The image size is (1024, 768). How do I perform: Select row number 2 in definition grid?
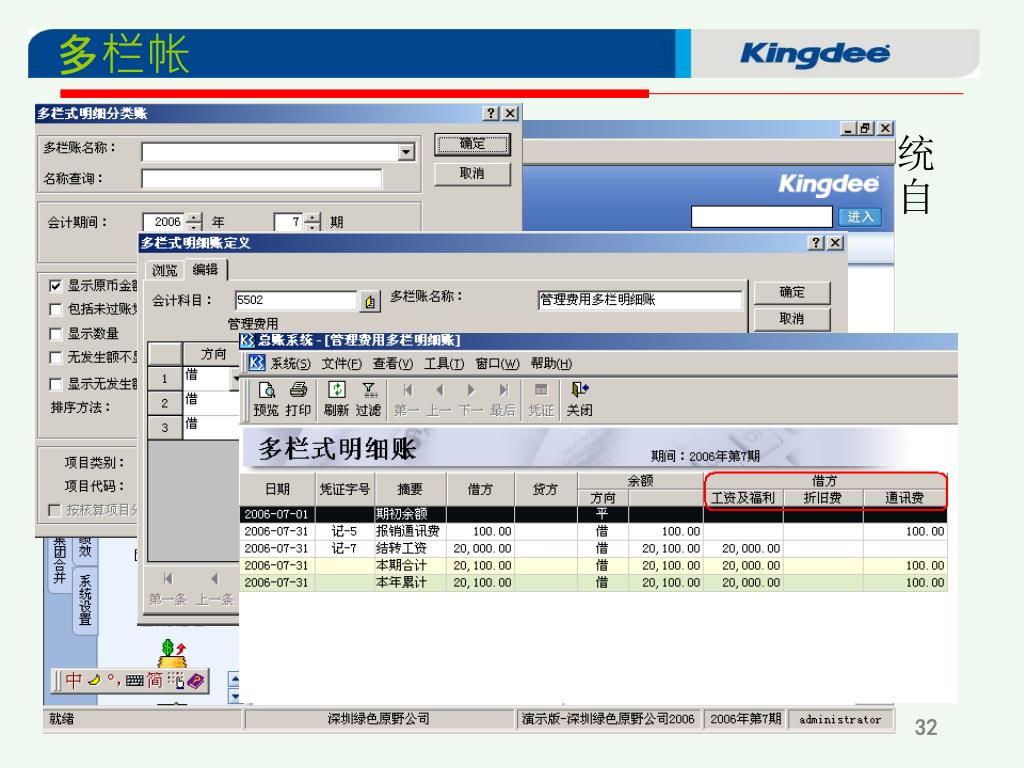pos(165,404)
